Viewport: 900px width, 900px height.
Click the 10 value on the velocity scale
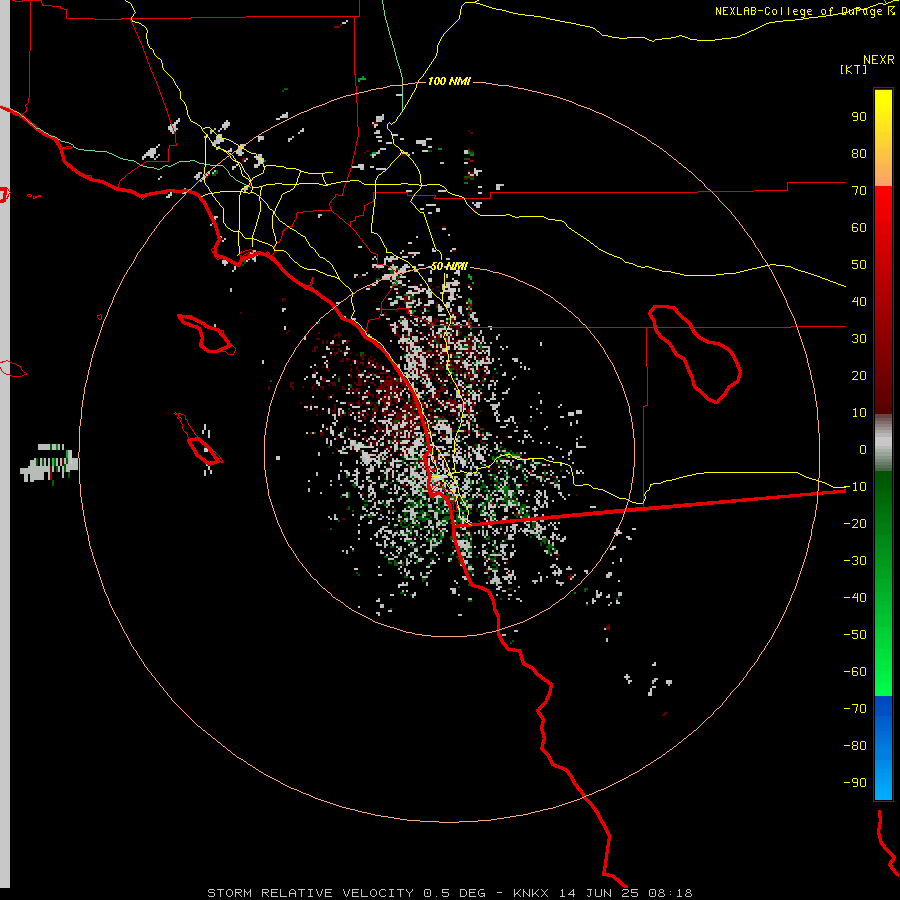coord(859,413)
